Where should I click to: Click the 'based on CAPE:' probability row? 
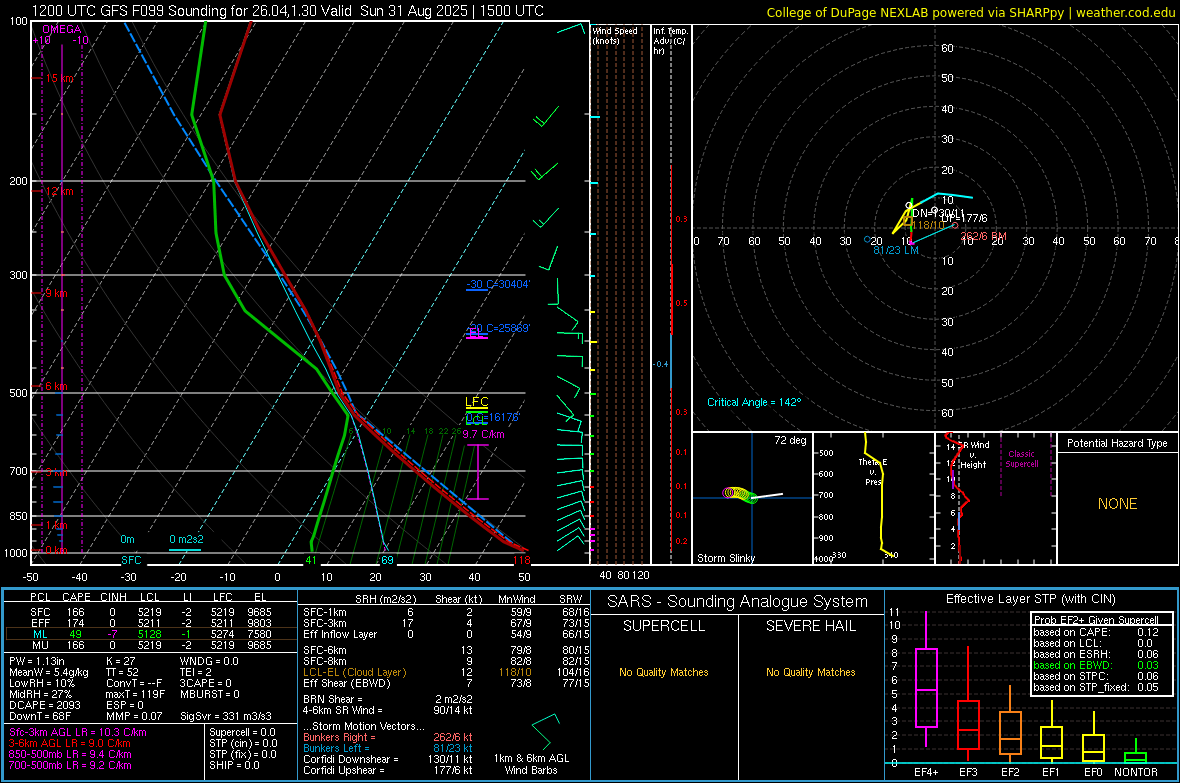(x=1096, y=632)
